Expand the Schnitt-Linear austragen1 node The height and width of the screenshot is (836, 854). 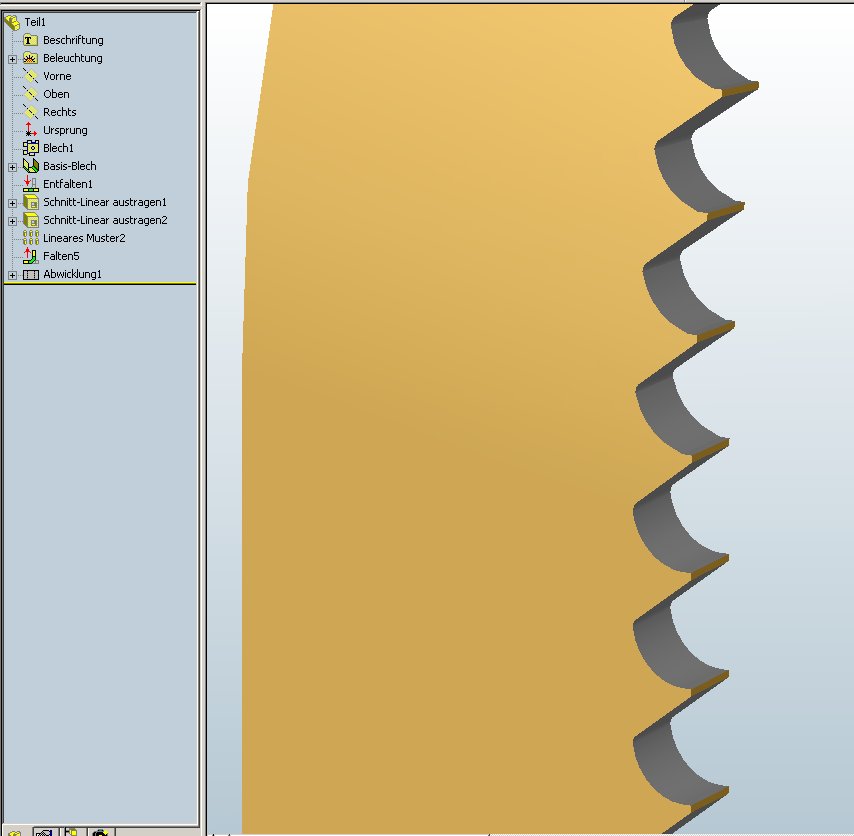tap(13, 203)
